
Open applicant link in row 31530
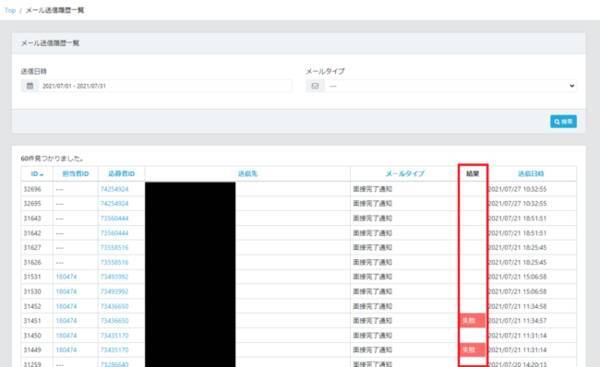coord(114,292)
